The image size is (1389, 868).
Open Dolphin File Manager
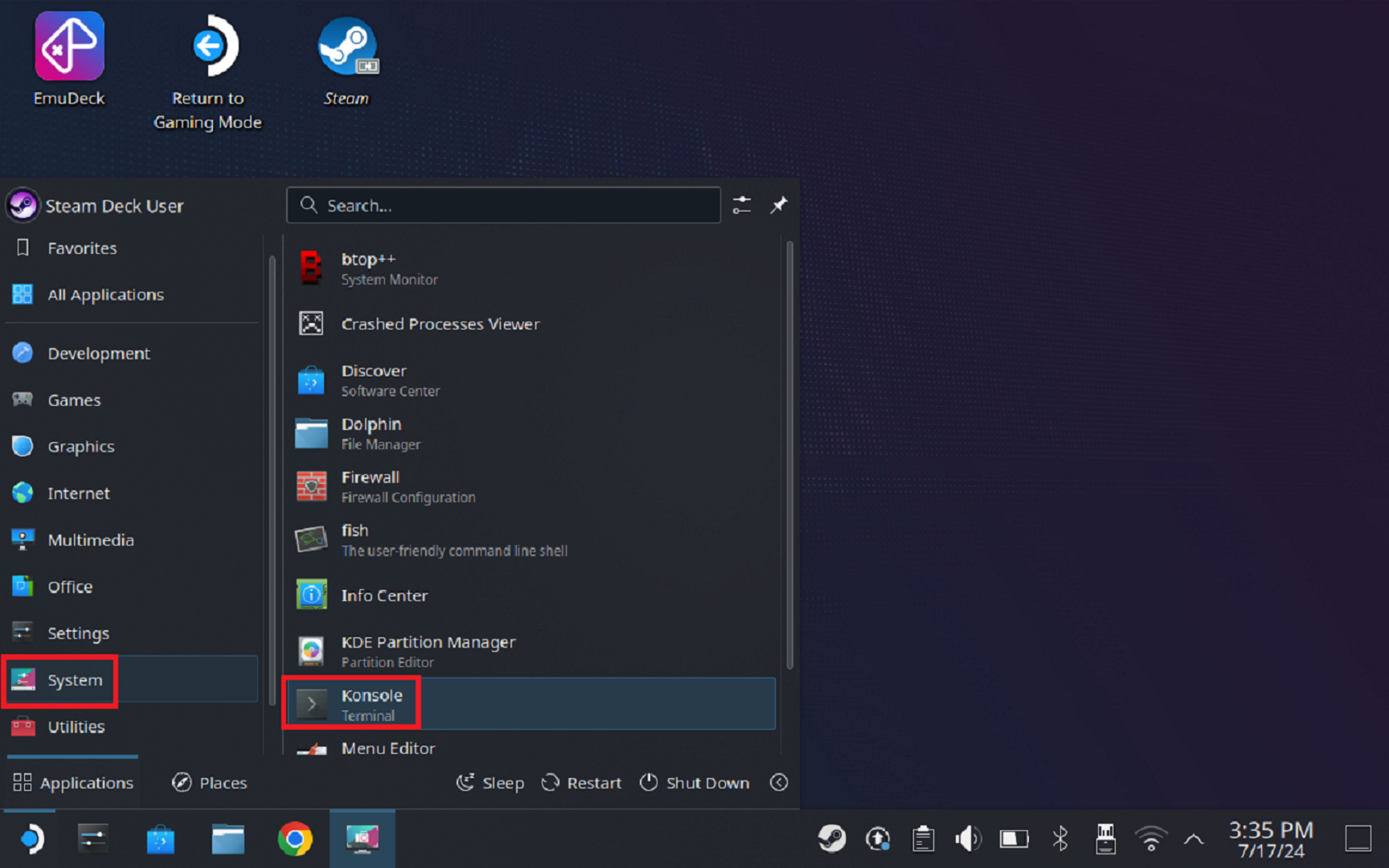point(531,434)
